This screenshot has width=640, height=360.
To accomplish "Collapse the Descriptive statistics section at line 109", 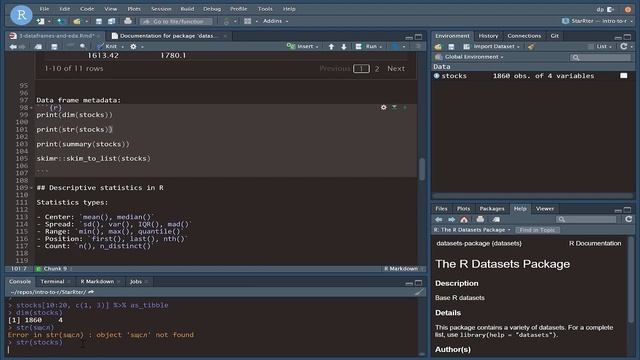I will [31, 188].
